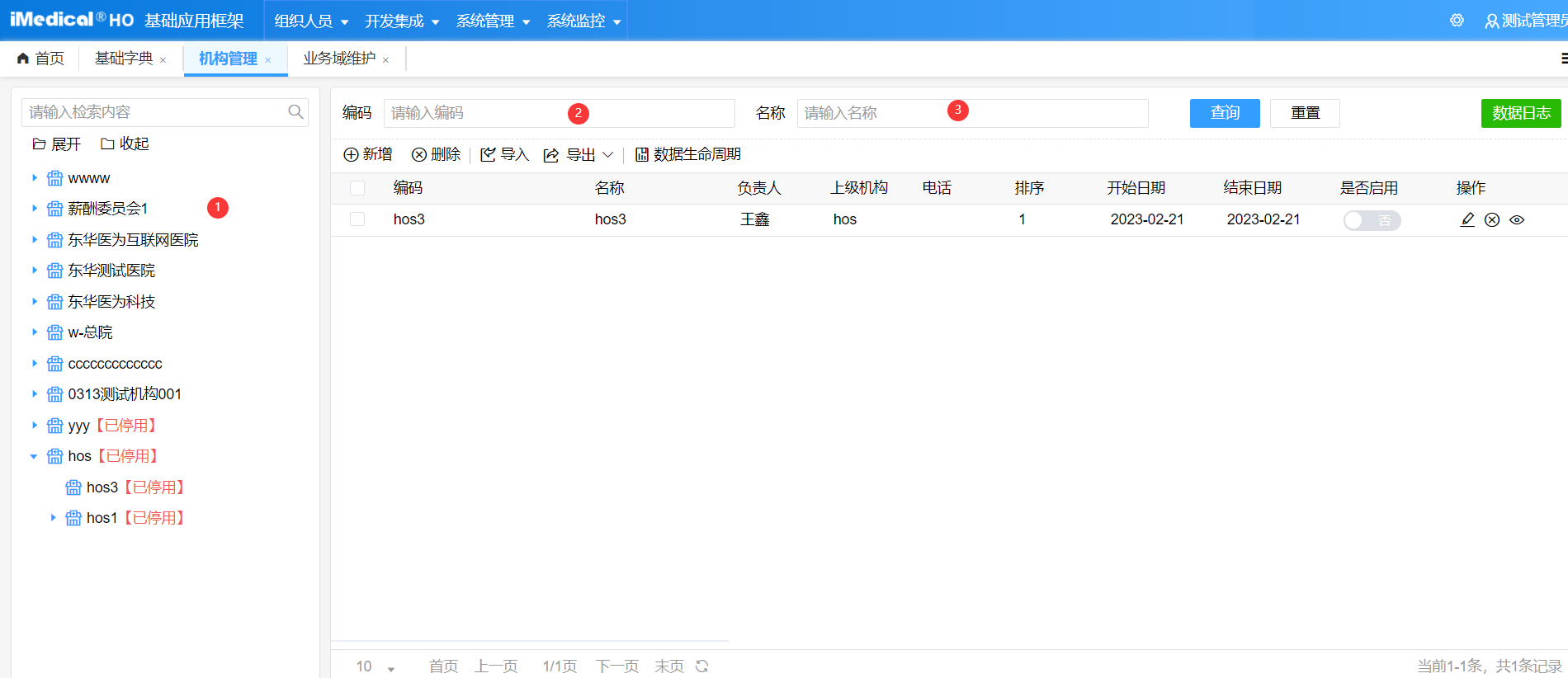
Task: Toggle the select-all checkbox in table header
Action: (357, 188)
